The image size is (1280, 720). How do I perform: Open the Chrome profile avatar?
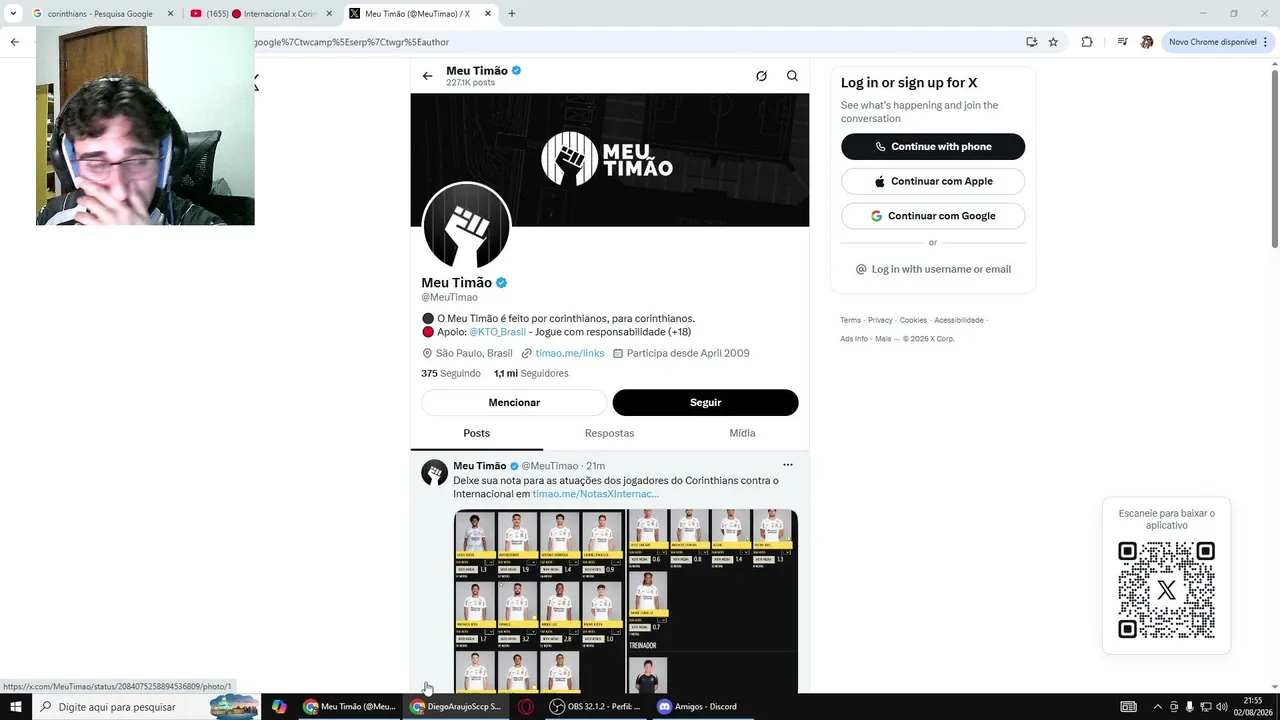click(1147, 42)
